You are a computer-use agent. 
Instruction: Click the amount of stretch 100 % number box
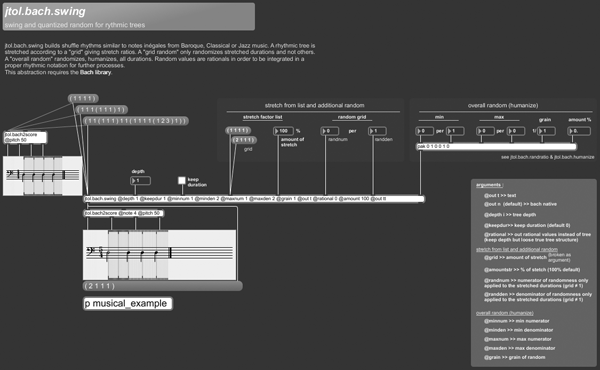pyautogui.click(x=283, y=131)
